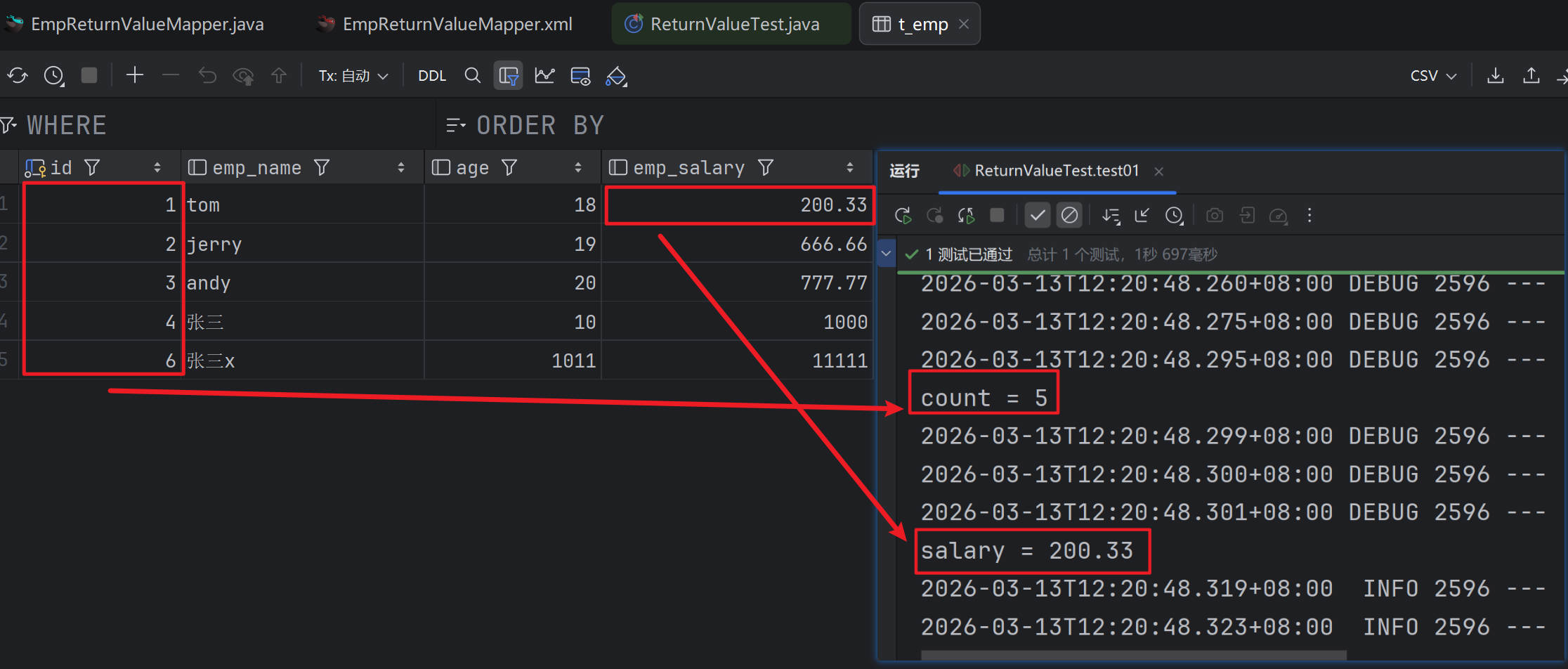Click the add row plus icon
The height and width of the screenshot is (669, 1568).
click(x=134, y=75)
